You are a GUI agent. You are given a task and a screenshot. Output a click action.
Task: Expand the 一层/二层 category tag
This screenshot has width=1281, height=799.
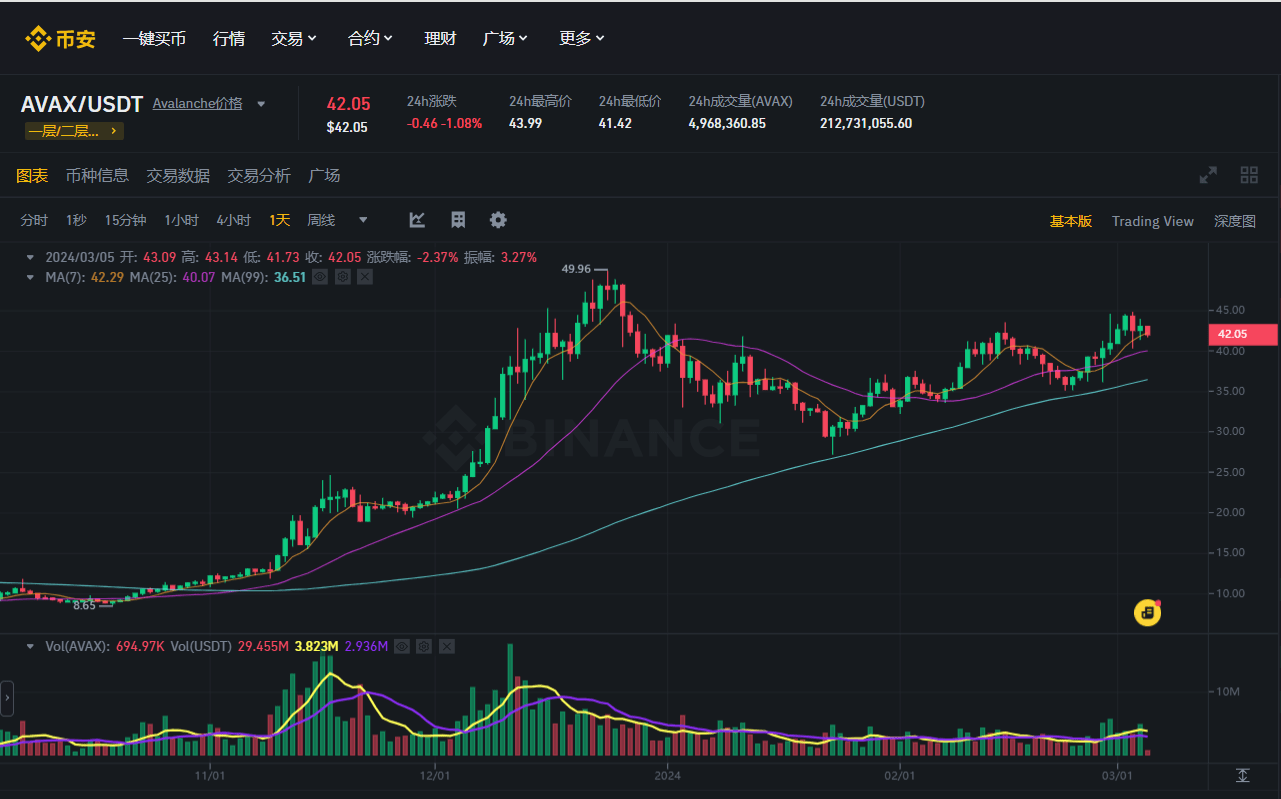coord(75,130)
